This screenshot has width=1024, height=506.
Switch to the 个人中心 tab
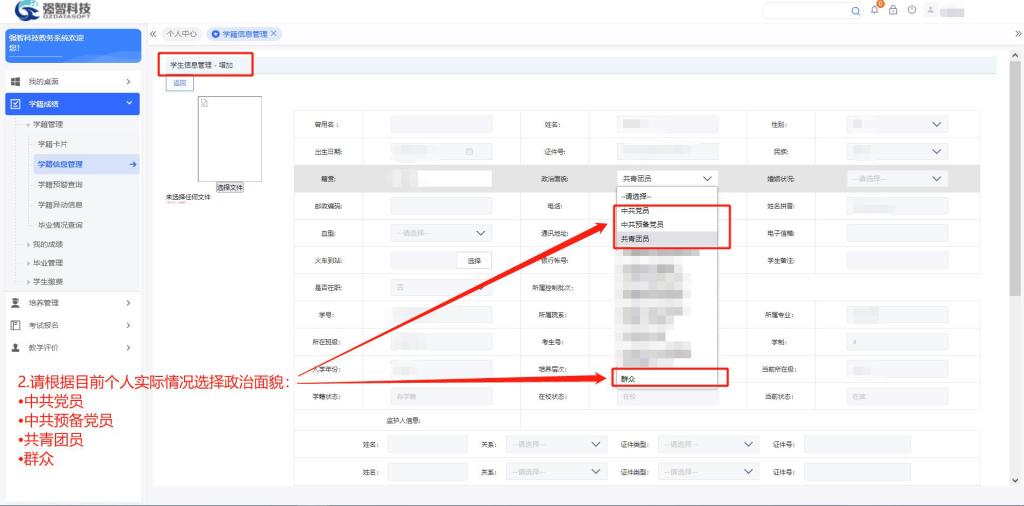click(x=181, y=33)
